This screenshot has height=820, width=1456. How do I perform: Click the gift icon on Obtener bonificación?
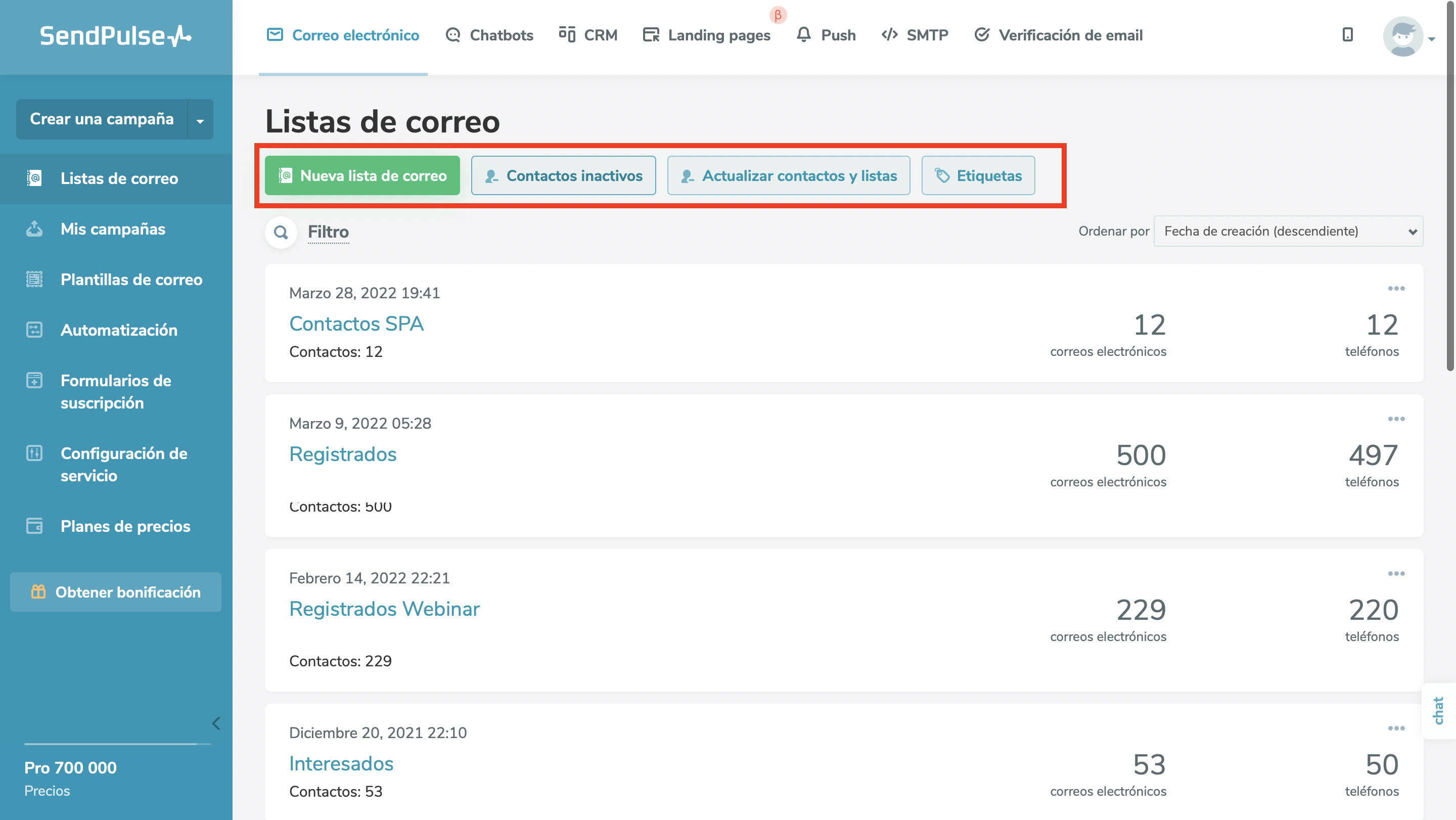38,591
